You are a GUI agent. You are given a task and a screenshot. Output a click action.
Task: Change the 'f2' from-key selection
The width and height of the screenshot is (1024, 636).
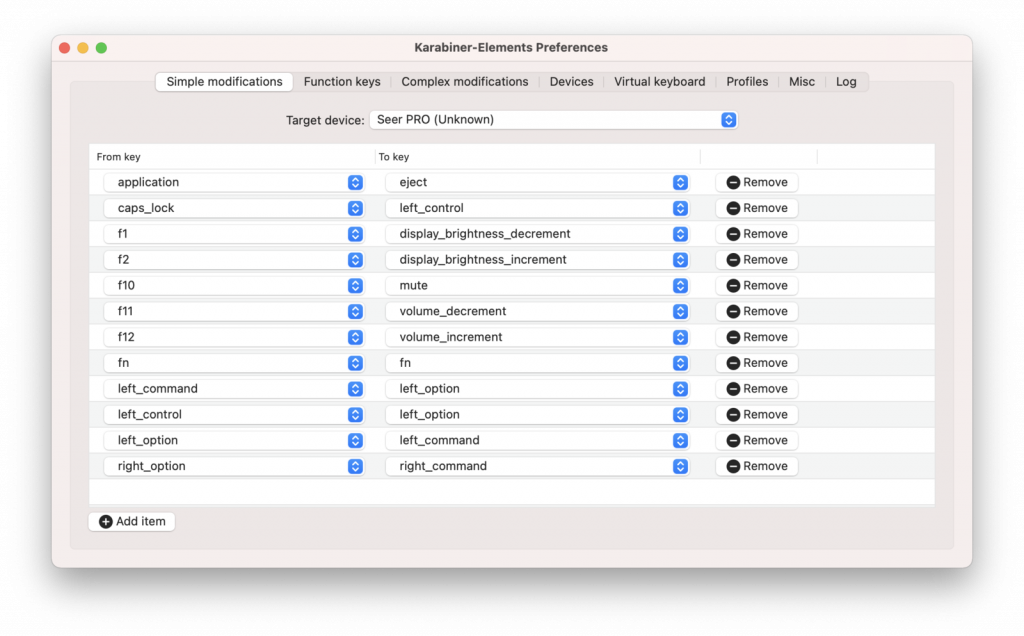click(233, 259)
